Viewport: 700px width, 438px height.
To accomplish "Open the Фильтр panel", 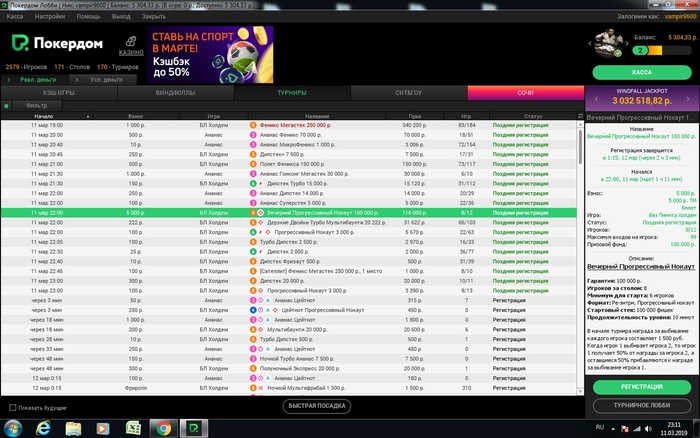I will click(x=37, y=106).
